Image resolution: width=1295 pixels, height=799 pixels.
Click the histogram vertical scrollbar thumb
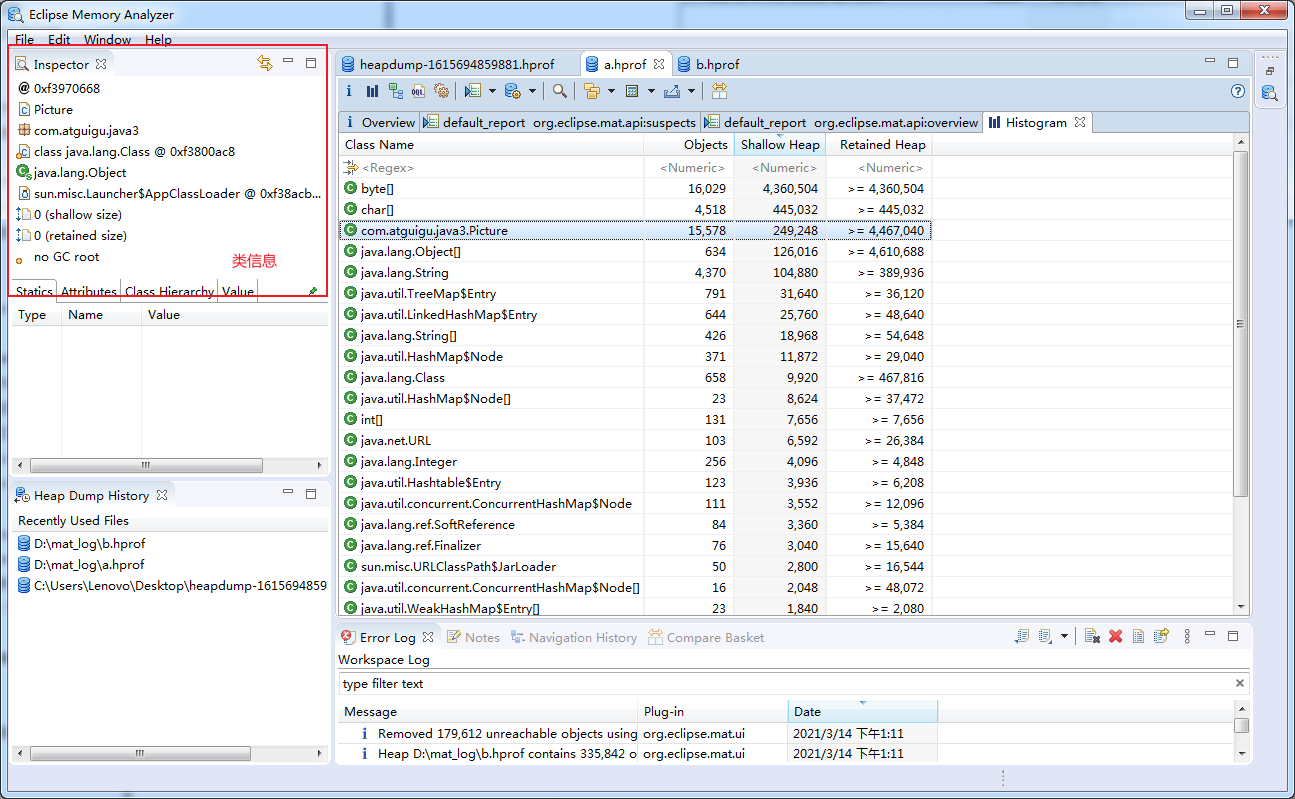coord(1241,323)
